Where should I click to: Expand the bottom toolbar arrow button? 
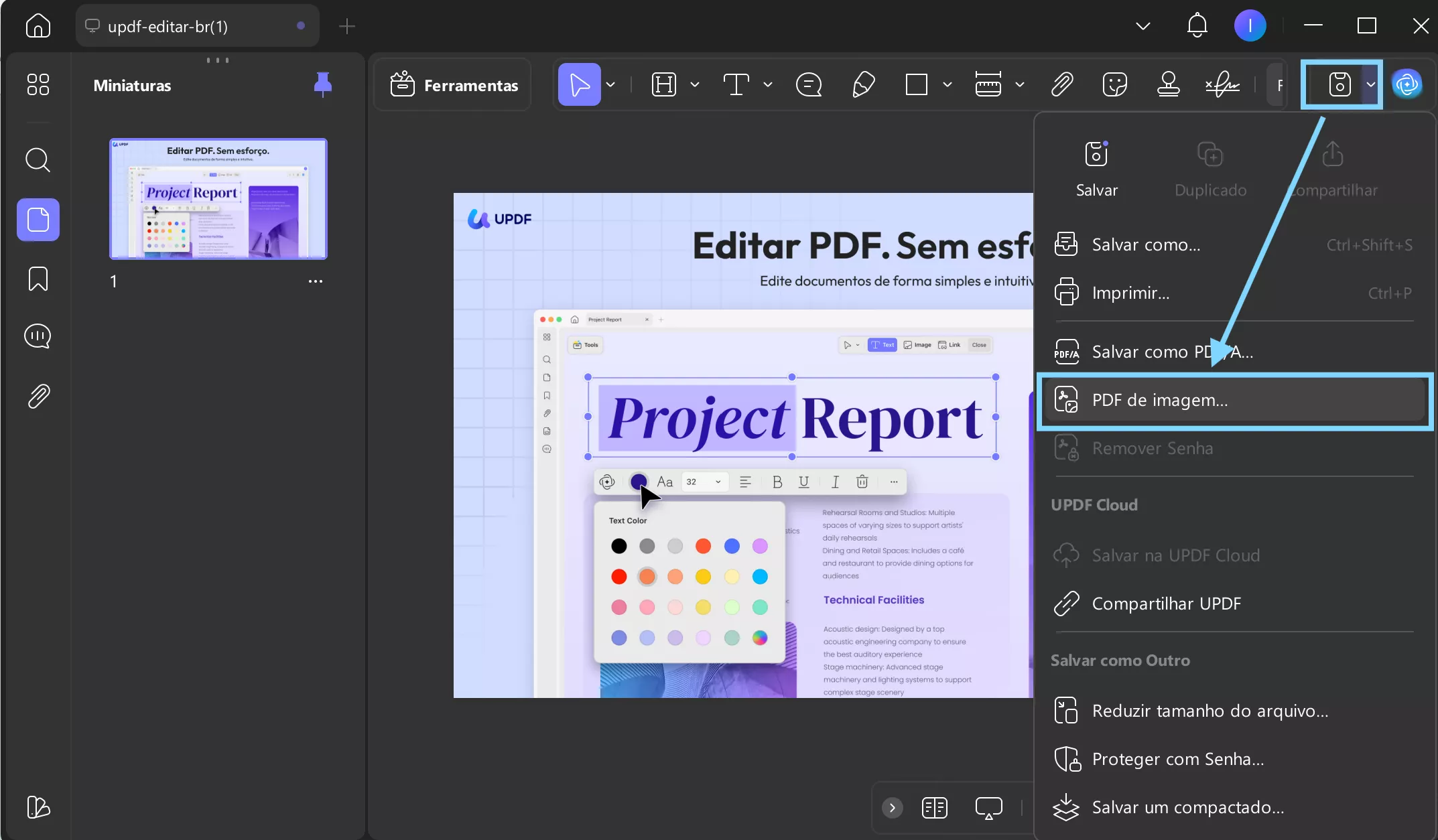pyautogui.click(x=892, y=808)
